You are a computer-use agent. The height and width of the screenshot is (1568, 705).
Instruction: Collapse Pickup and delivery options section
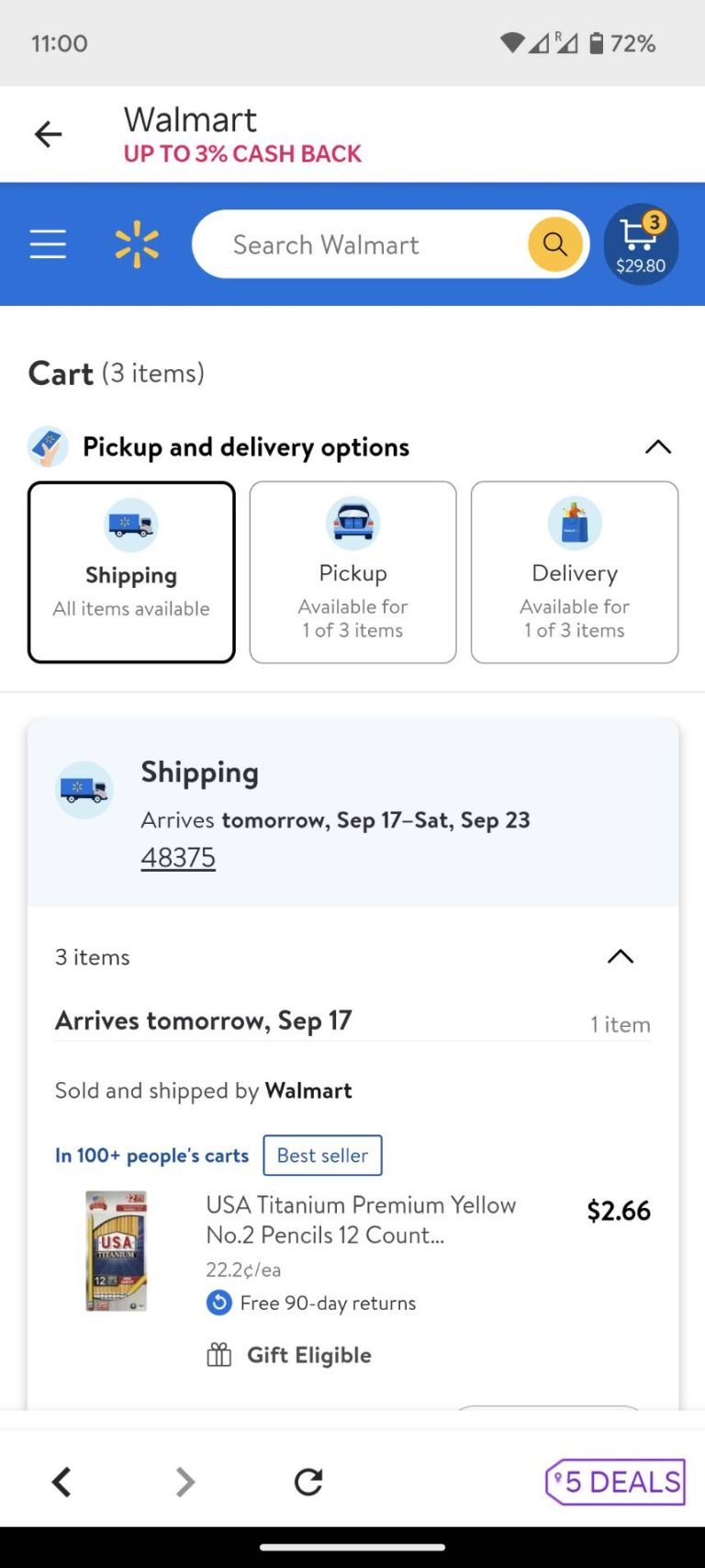point(658,447)
